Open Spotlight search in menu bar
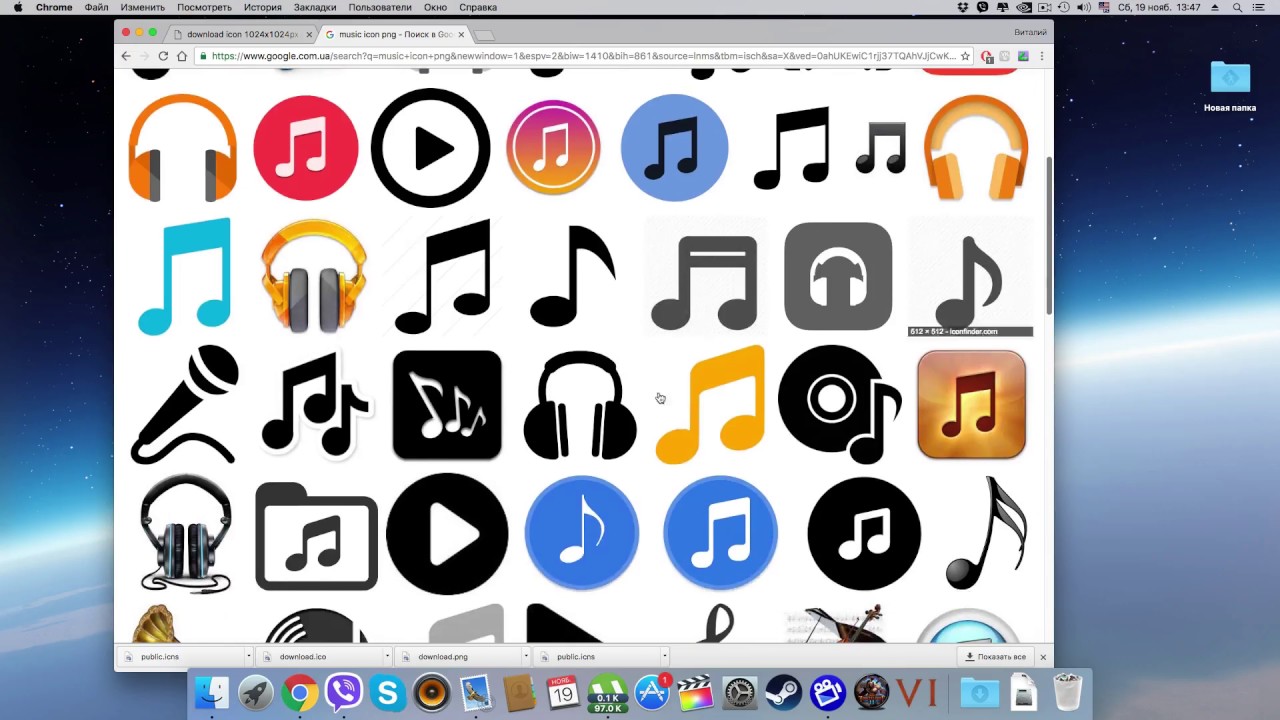 click(1237, 7)
